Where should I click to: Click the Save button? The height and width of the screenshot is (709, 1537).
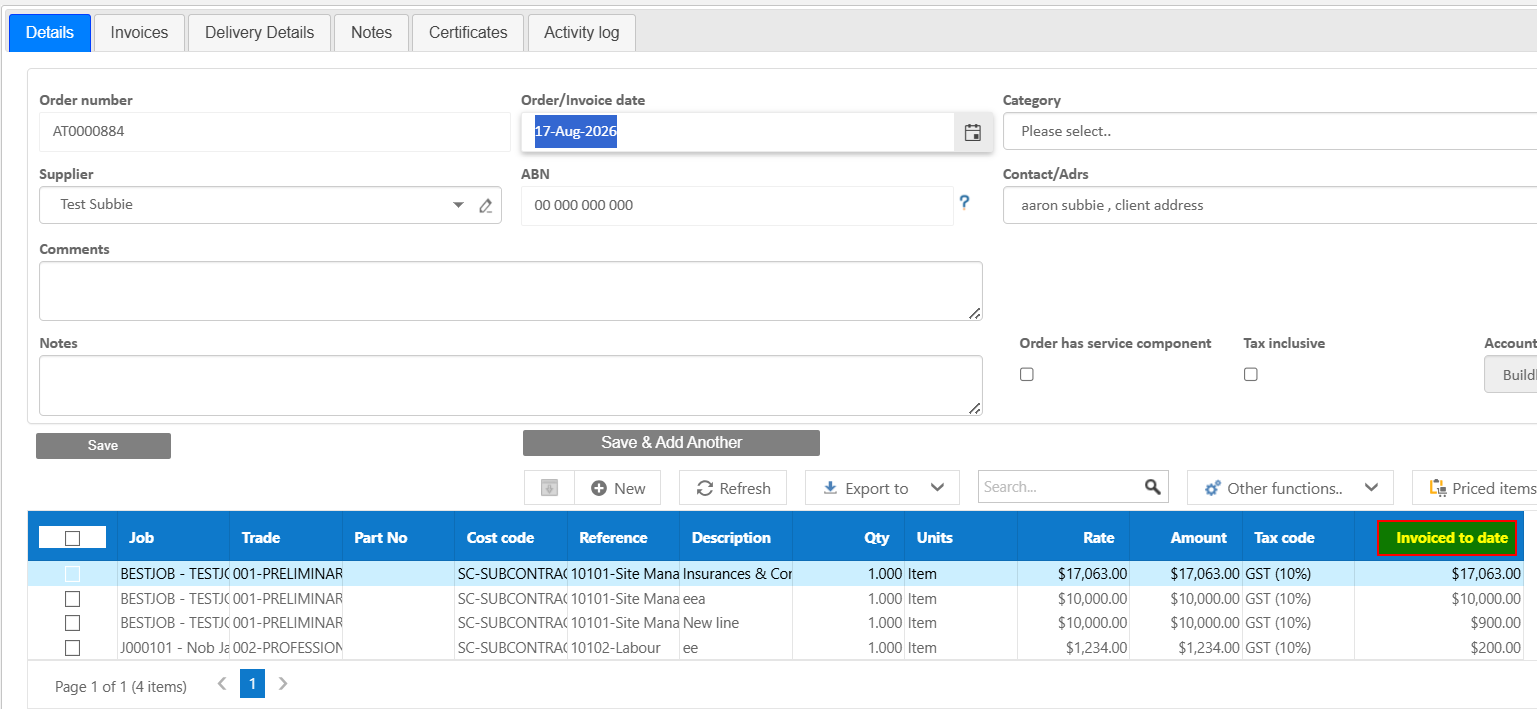coord(103,446)
